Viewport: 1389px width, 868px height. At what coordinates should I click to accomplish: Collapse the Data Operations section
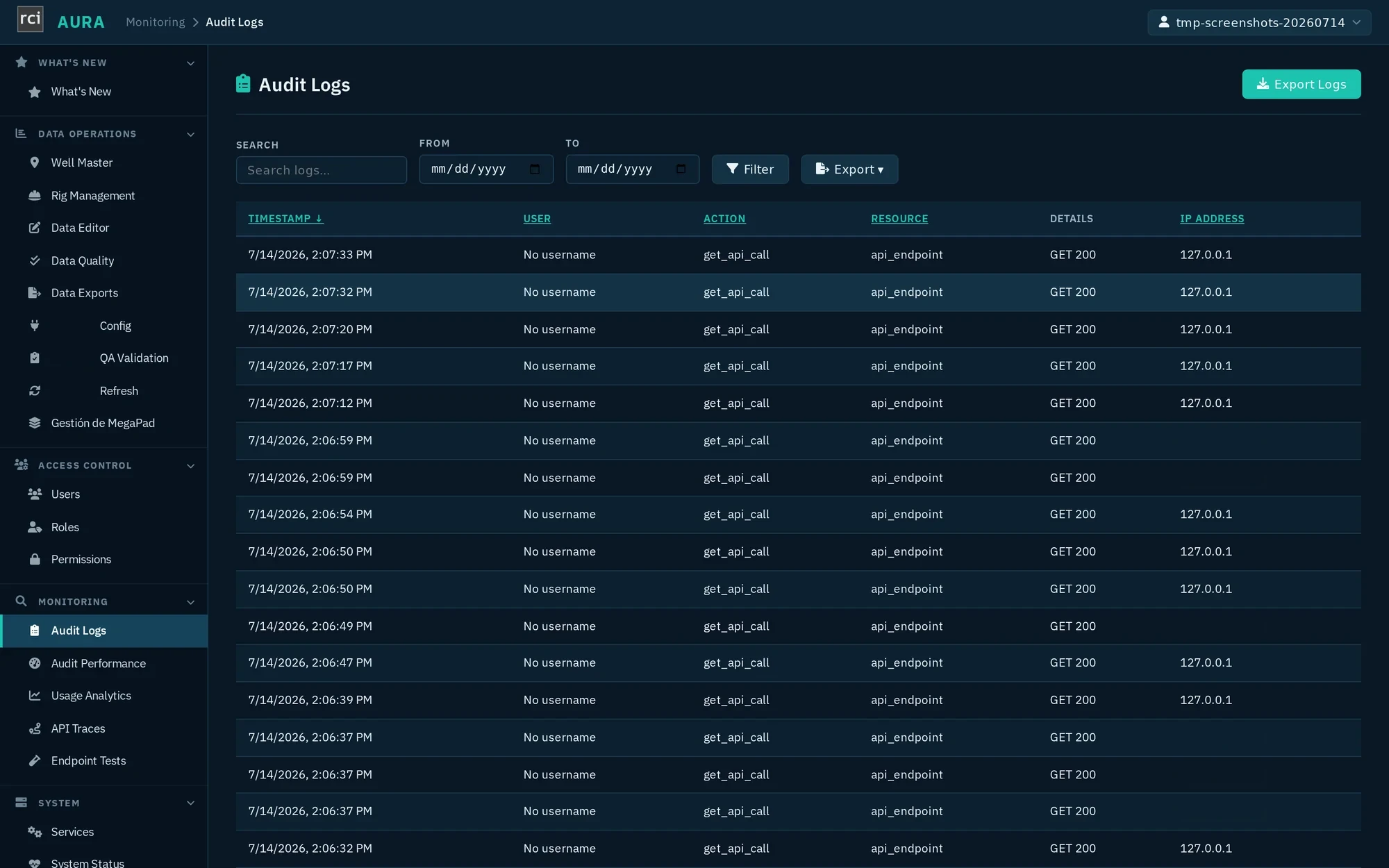click(x=191, y=134)
